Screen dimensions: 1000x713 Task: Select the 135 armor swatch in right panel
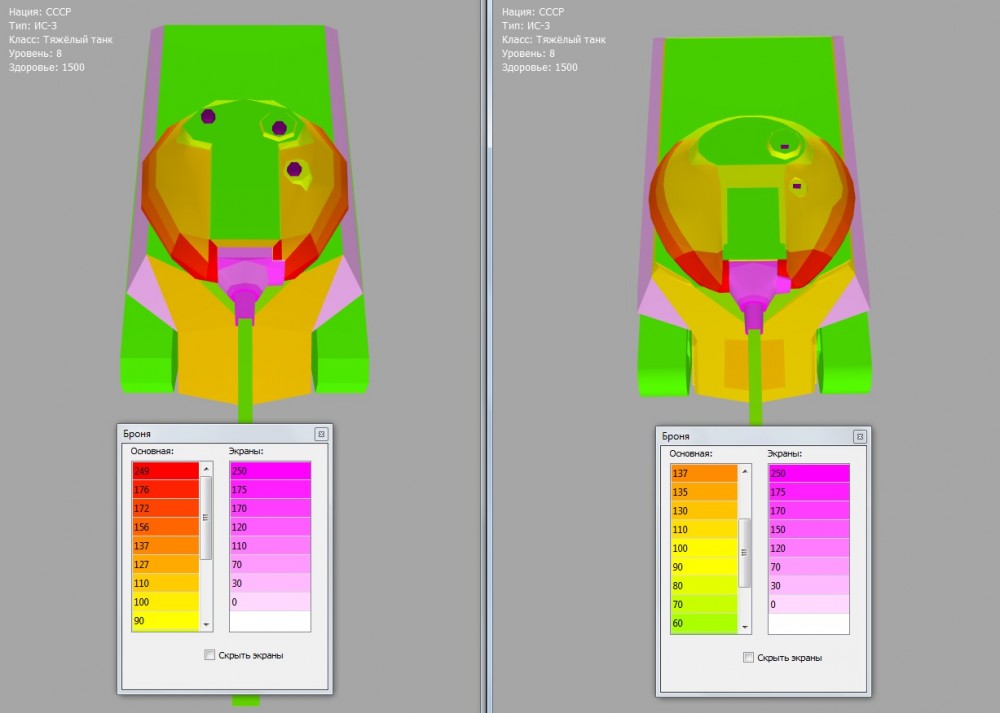(703, 492)
